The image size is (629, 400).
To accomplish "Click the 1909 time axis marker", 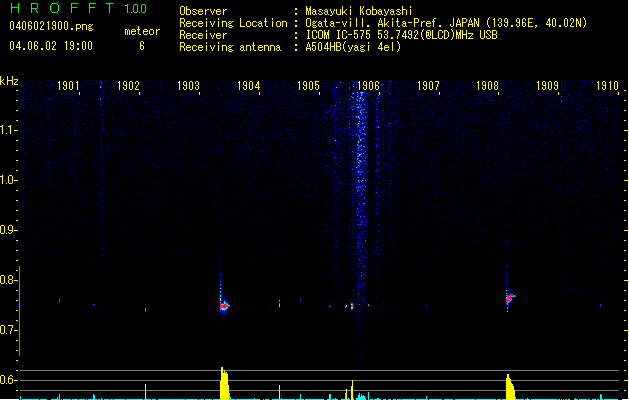I will click(x=548, y=86).
